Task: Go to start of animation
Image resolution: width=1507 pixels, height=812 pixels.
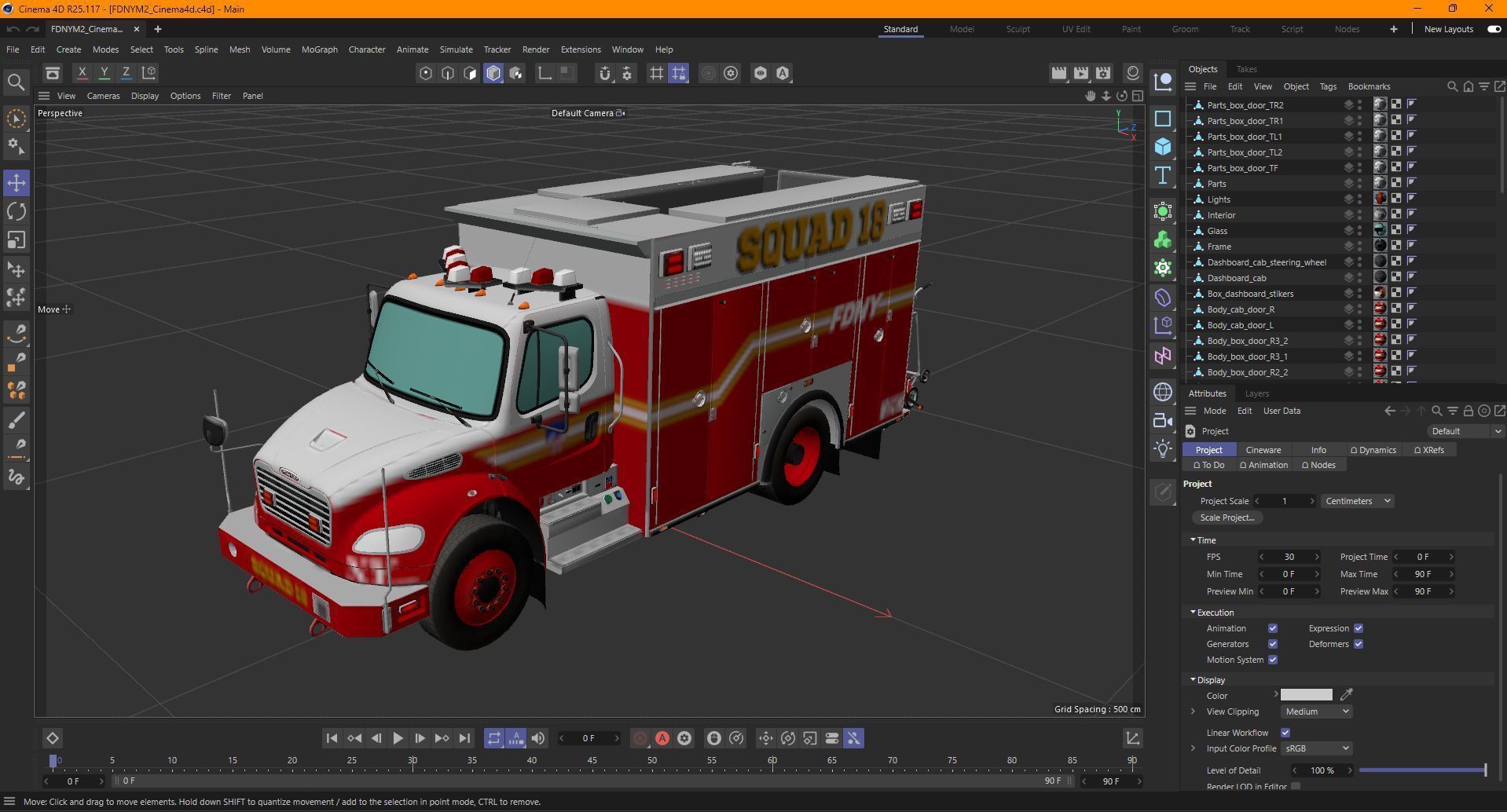Action: (x=332, y=738)
